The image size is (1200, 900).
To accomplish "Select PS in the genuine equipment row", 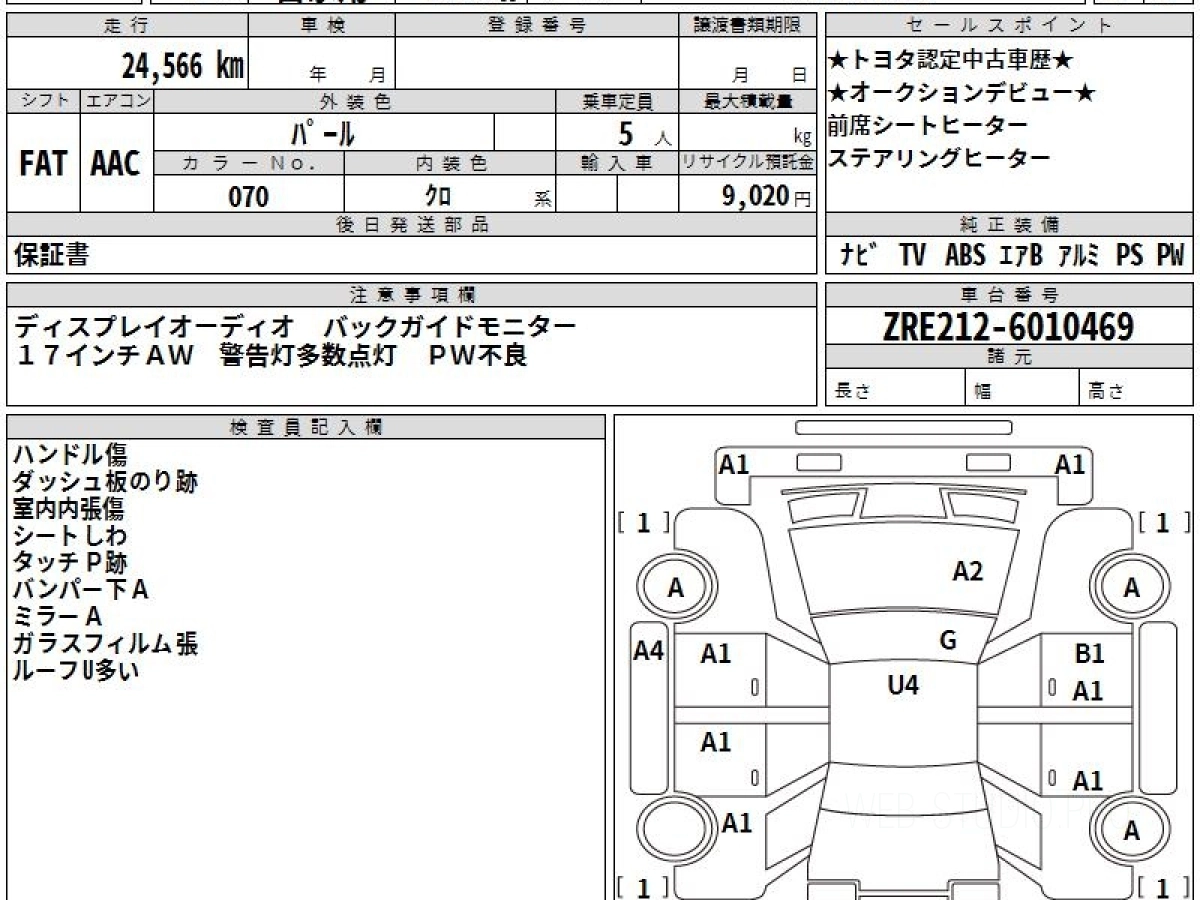I will pos(1130,255).
